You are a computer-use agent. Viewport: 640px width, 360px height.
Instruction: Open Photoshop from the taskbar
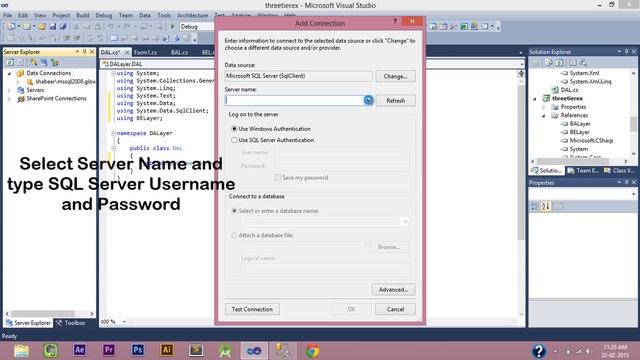click(138, 350)
